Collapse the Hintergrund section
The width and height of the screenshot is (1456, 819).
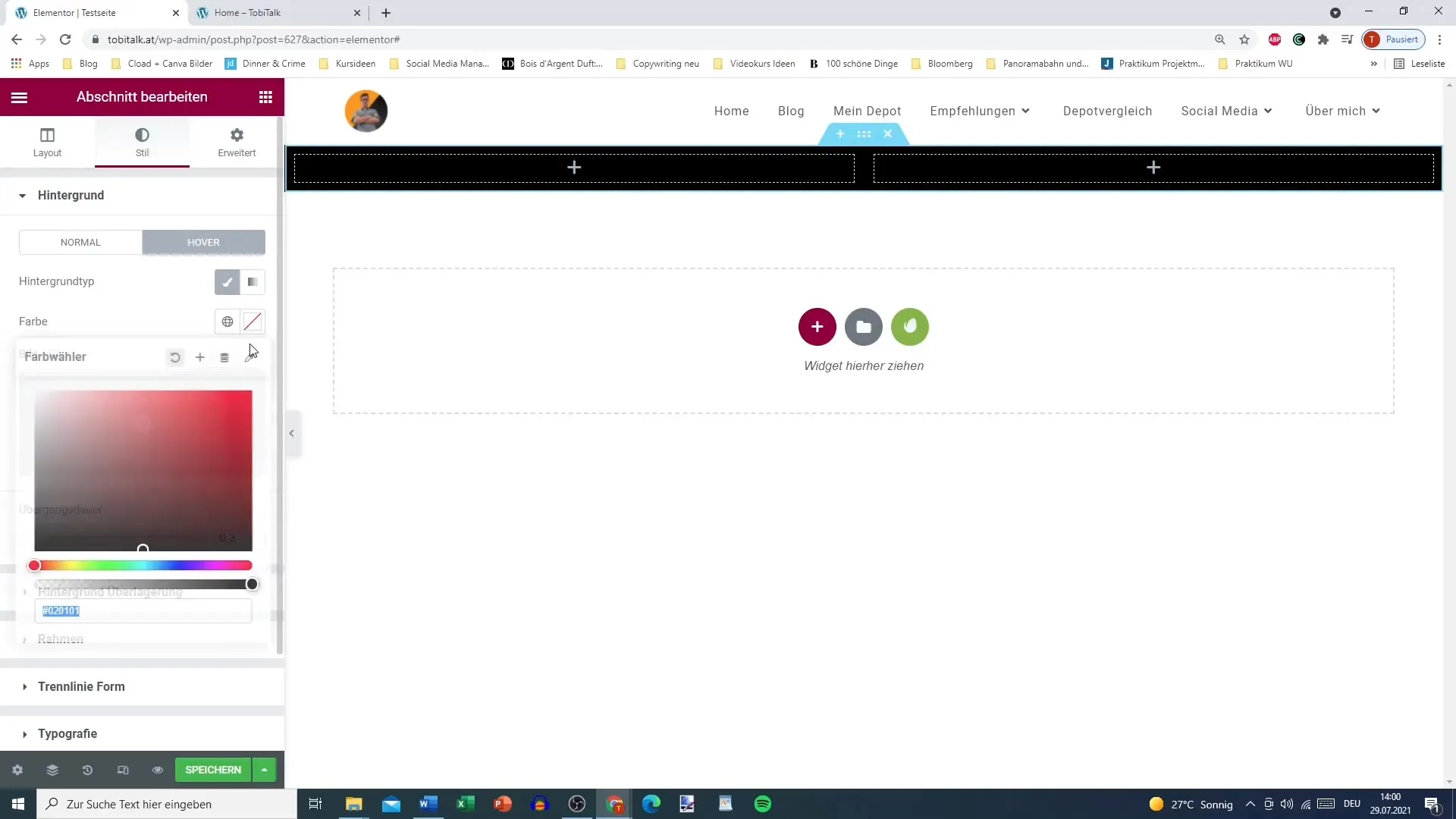[x=142, y=196]
